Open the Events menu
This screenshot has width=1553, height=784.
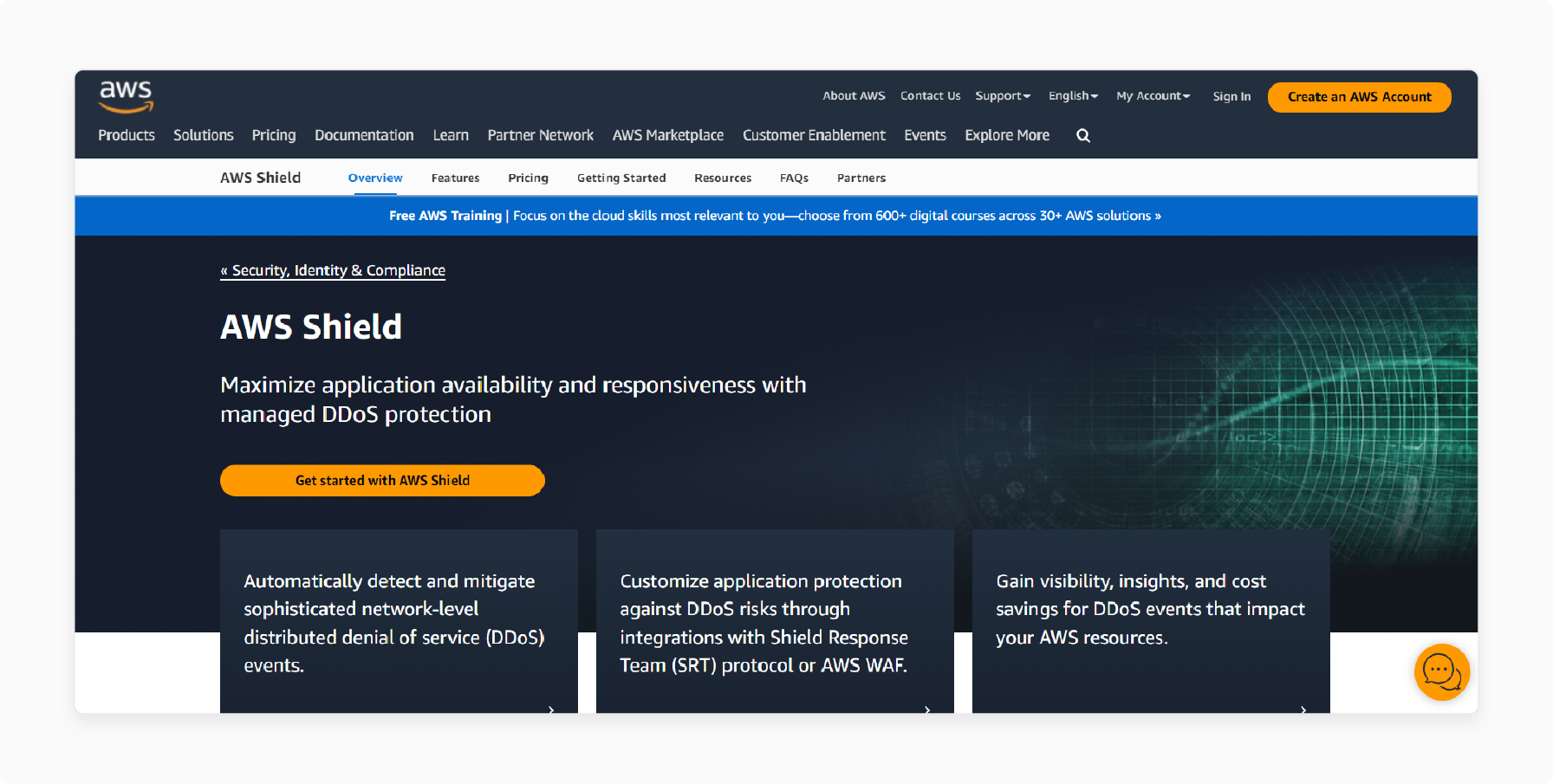click(x=925, y=135)
